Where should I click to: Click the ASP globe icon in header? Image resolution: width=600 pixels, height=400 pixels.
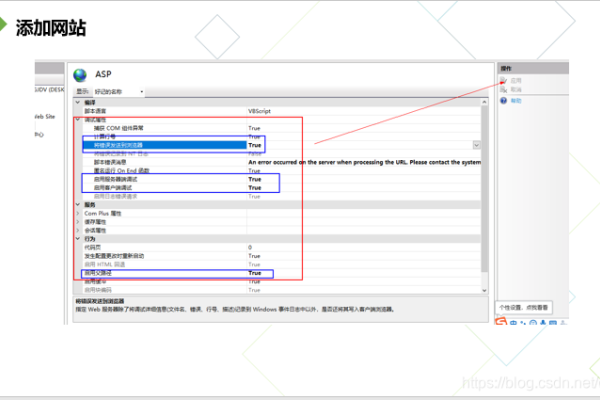(x=81, y=75)
